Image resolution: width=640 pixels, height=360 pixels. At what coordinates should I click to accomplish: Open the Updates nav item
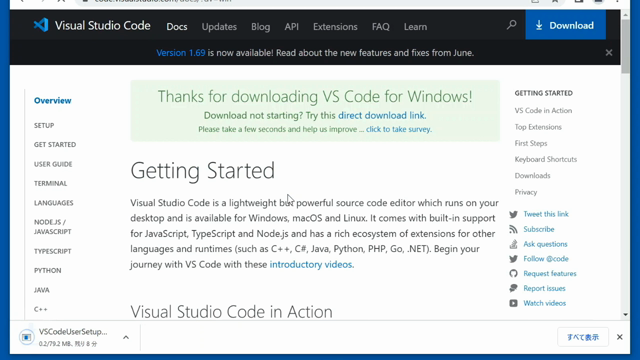219,27
